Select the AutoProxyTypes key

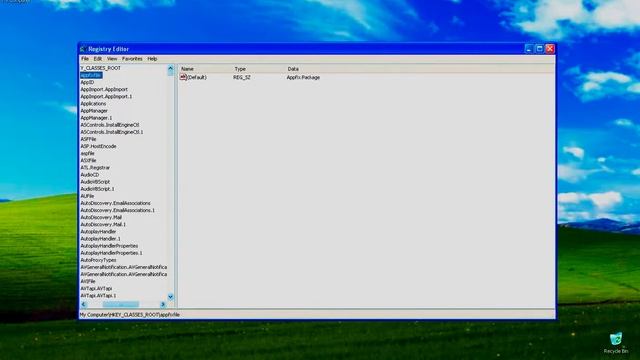tap(98, 260)
